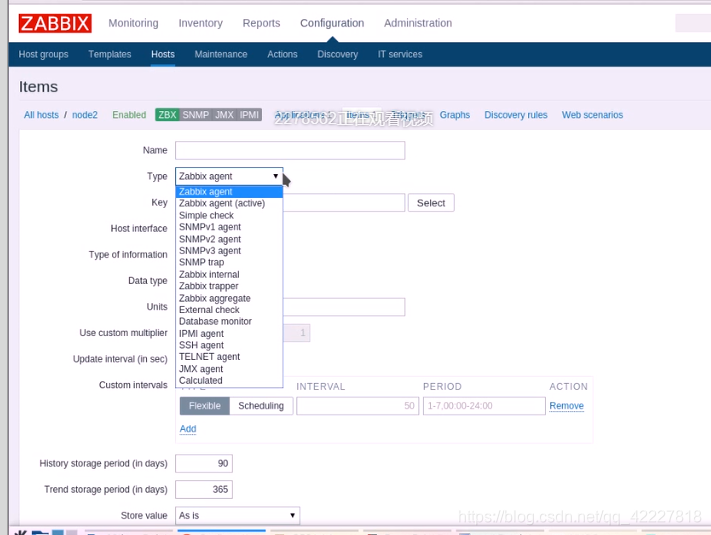Select Scheduling custom interval type
The height and width of the screenshot is (535, 711).
[x=261, y=406]
